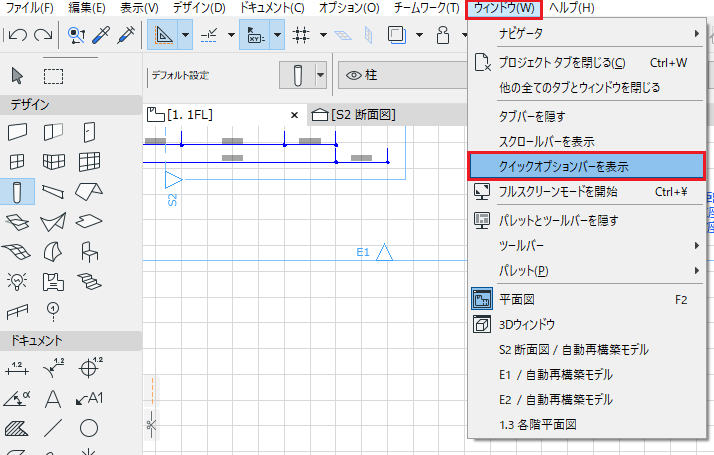Click the column default settings button
The width and height of the screenshot is (714, 455).
(x=297, y=75)
